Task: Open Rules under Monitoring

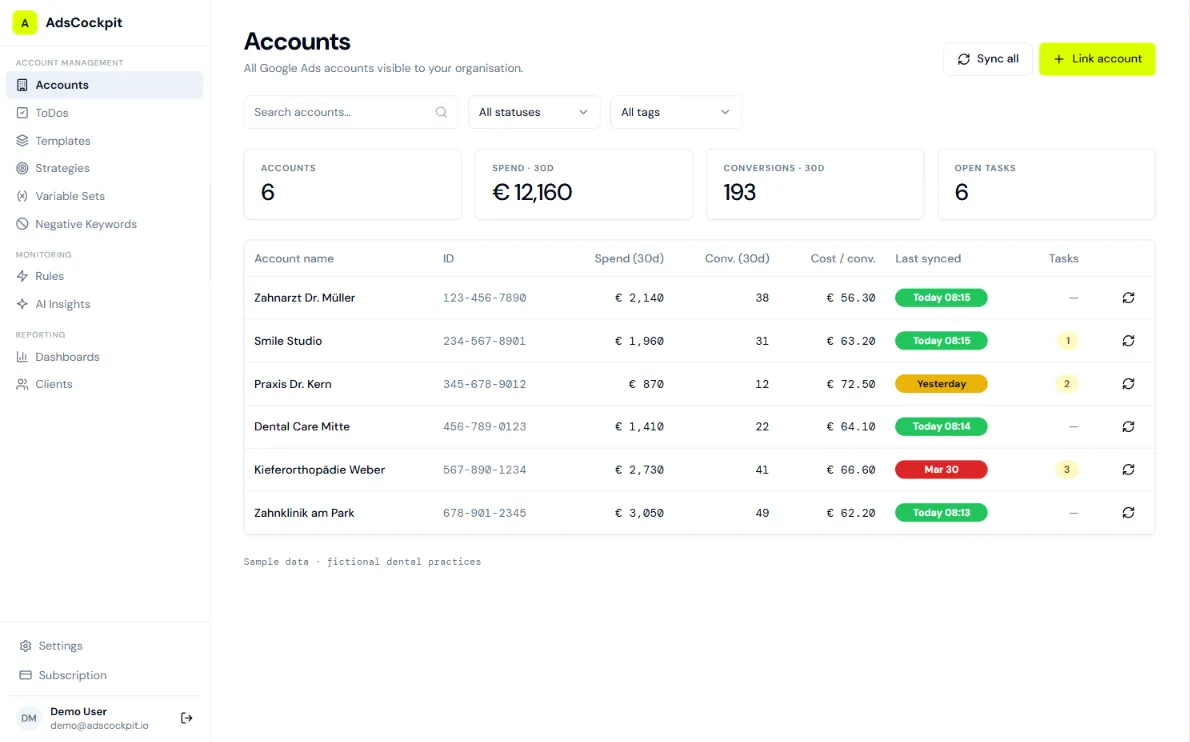Action: pos(105,276)
